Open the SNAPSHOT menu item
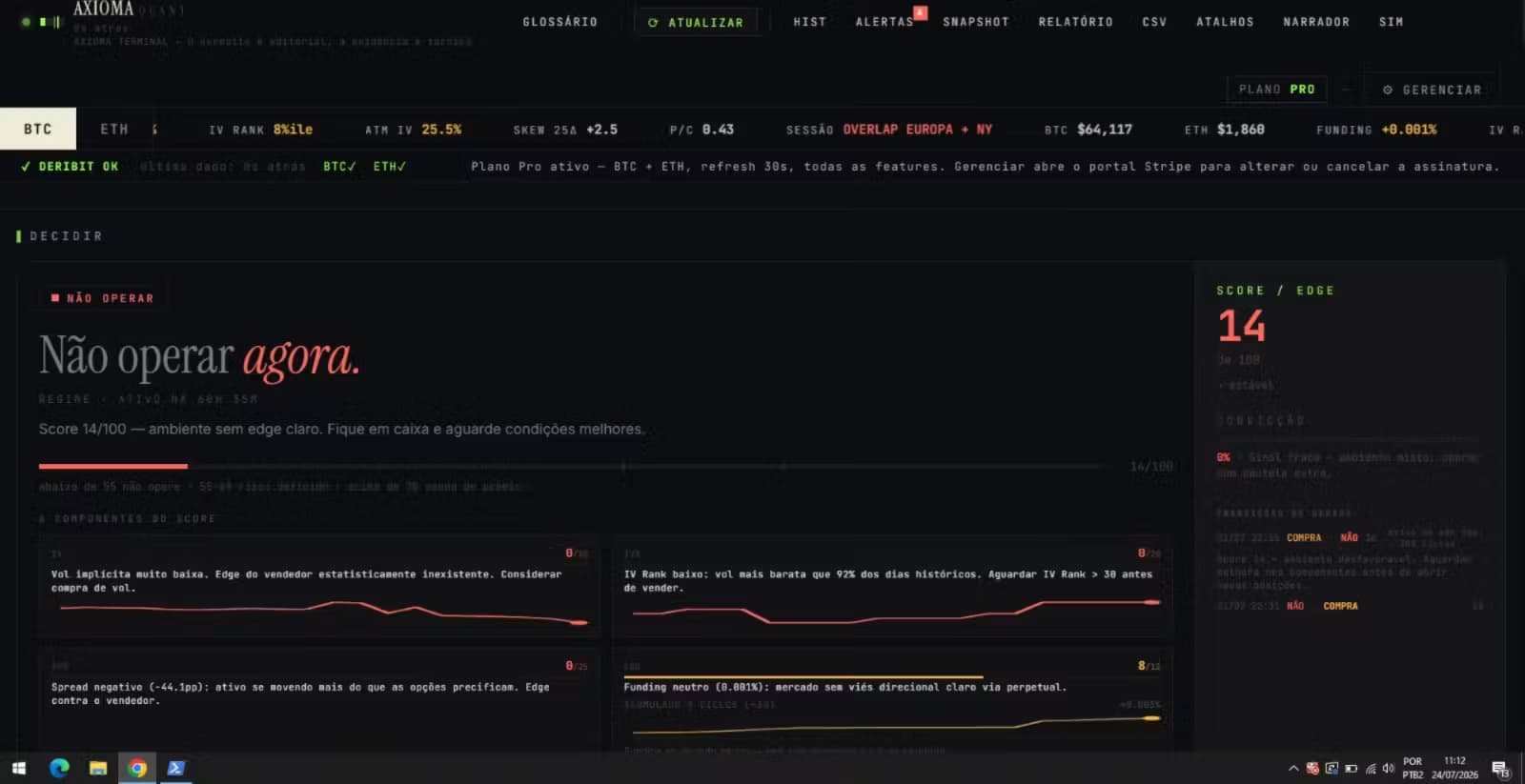The height and width of the screenshot is (784, 1525). [x=976, y=22]
